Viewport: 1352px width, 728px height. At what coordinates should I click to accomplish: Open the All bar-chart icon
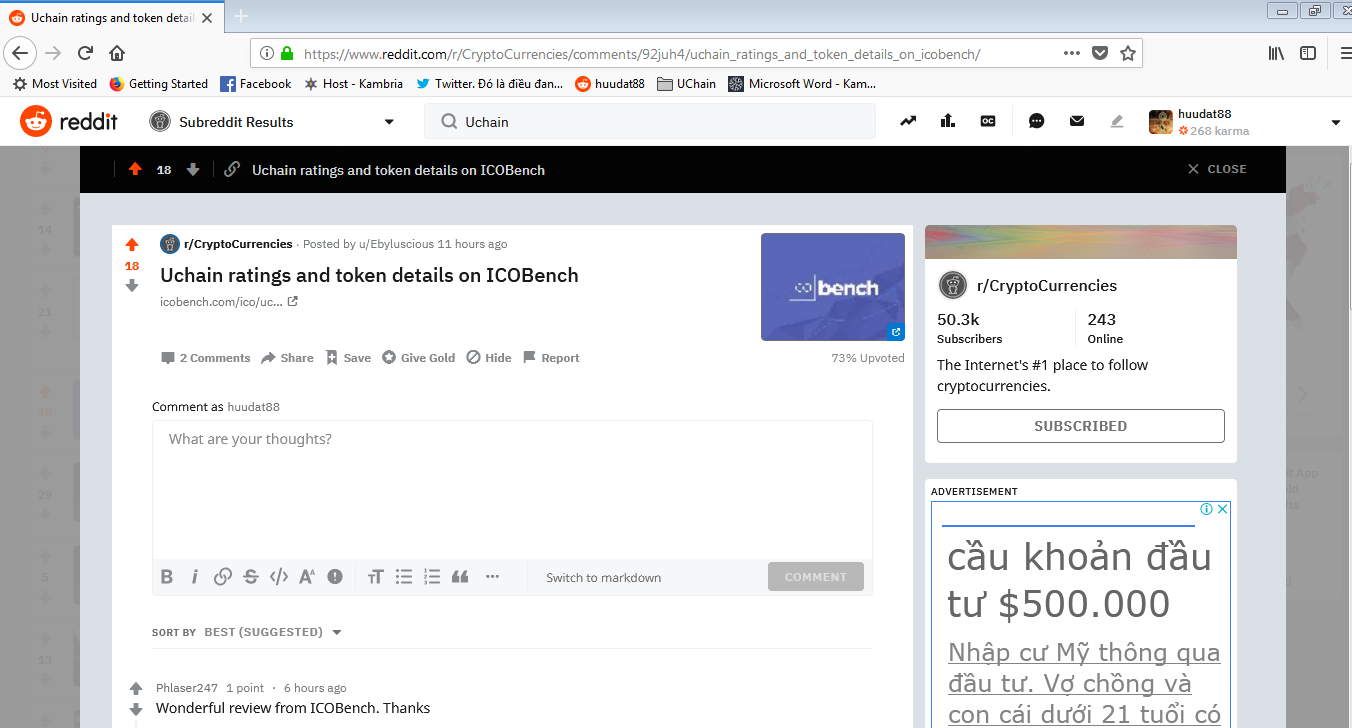[x=948, y=121]
